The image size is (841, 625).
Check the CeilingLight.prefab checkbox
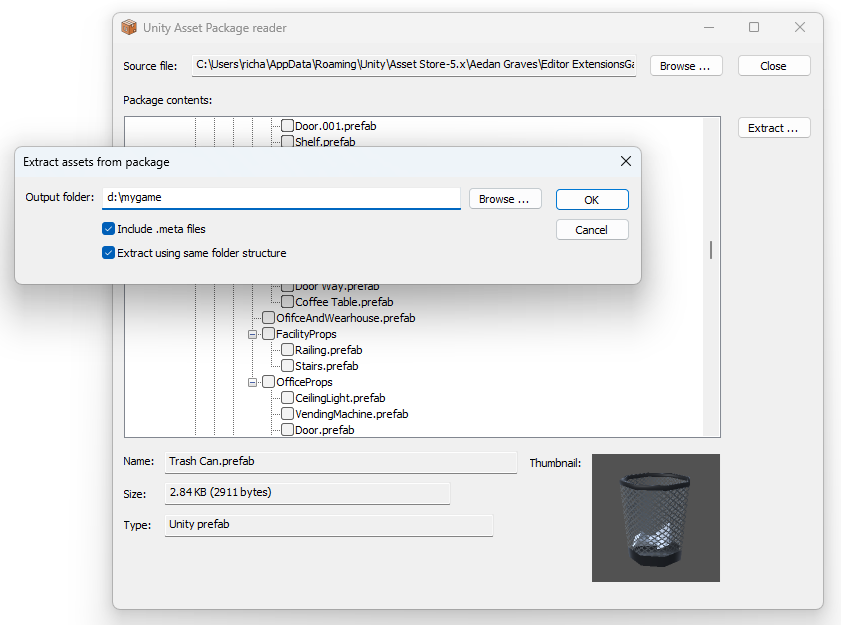[287, 398]
